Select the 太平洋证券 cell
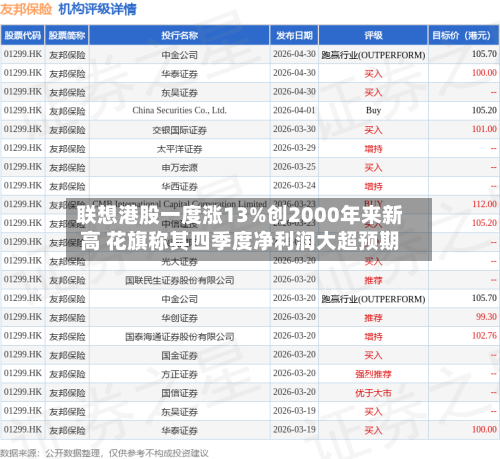 [x=179, y=148]
